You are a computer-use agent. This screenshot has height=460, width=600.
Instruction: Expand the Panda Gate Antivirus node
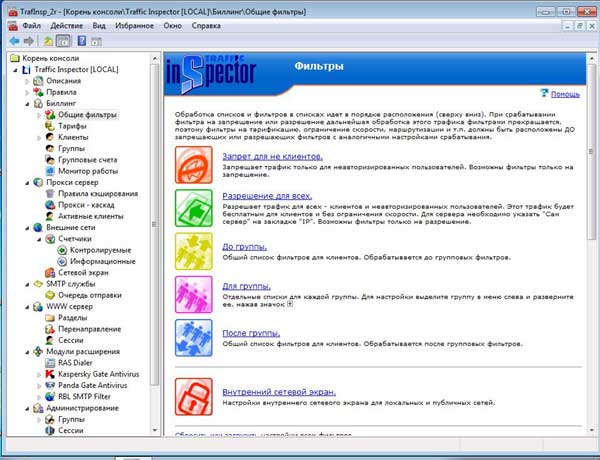(39, 386)
